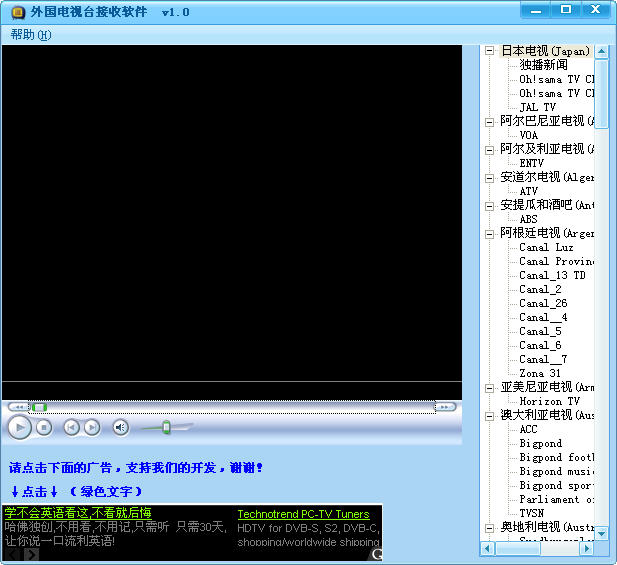Click the vertical scrollbar thumb in channel list

pyautogui.click(x=601, y=94)
